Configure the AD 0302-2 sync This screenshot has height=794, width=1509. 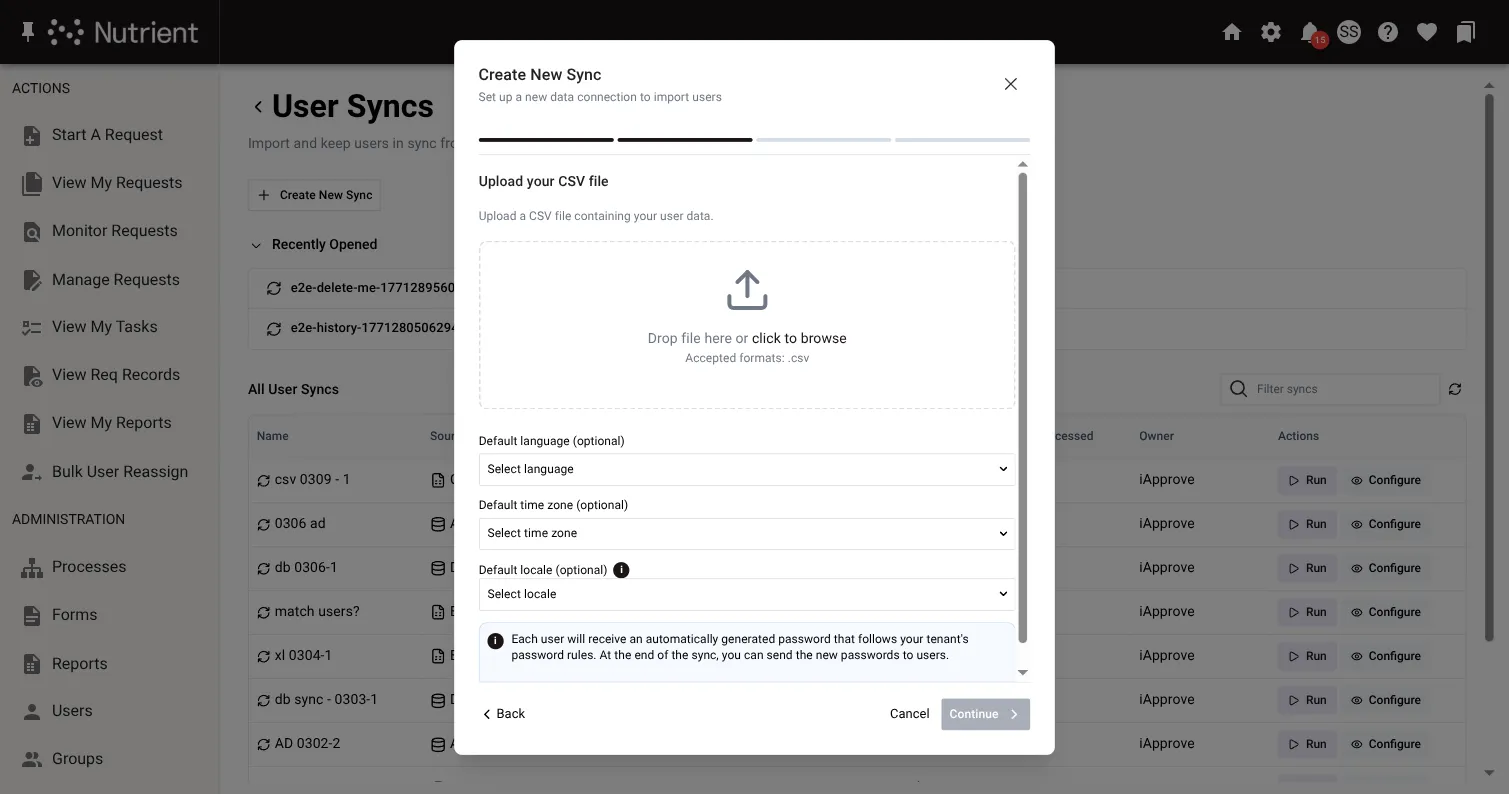1385,744
